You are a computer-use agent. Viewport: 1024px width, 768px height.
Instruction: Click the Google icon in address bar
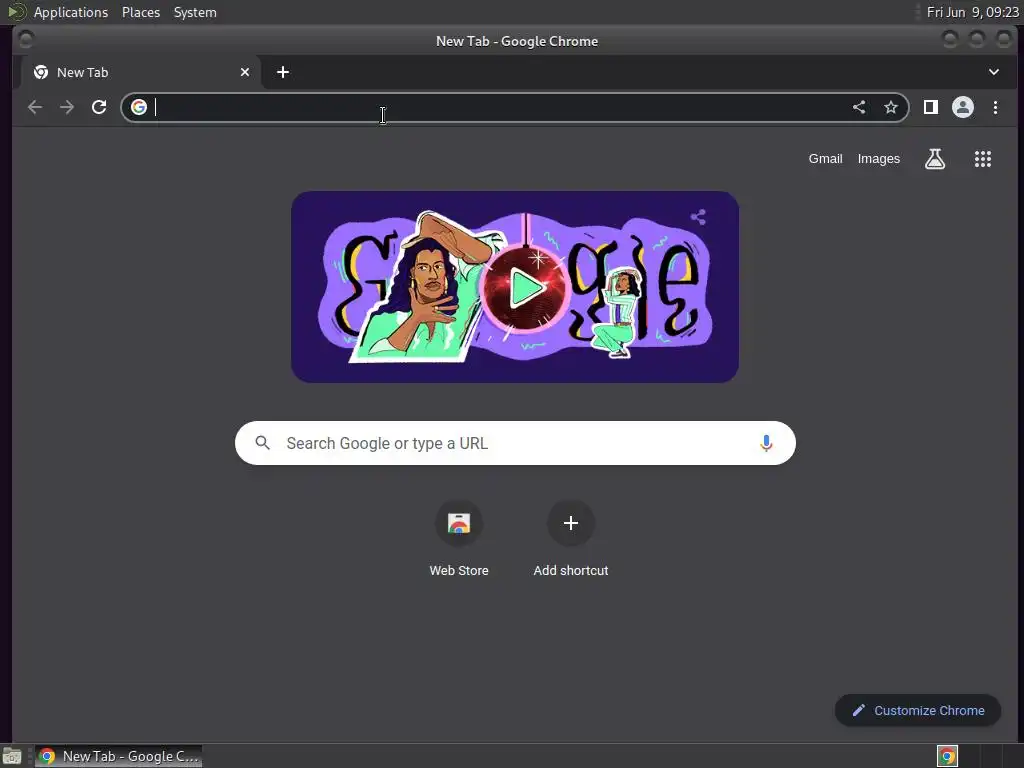pos(138,107)
